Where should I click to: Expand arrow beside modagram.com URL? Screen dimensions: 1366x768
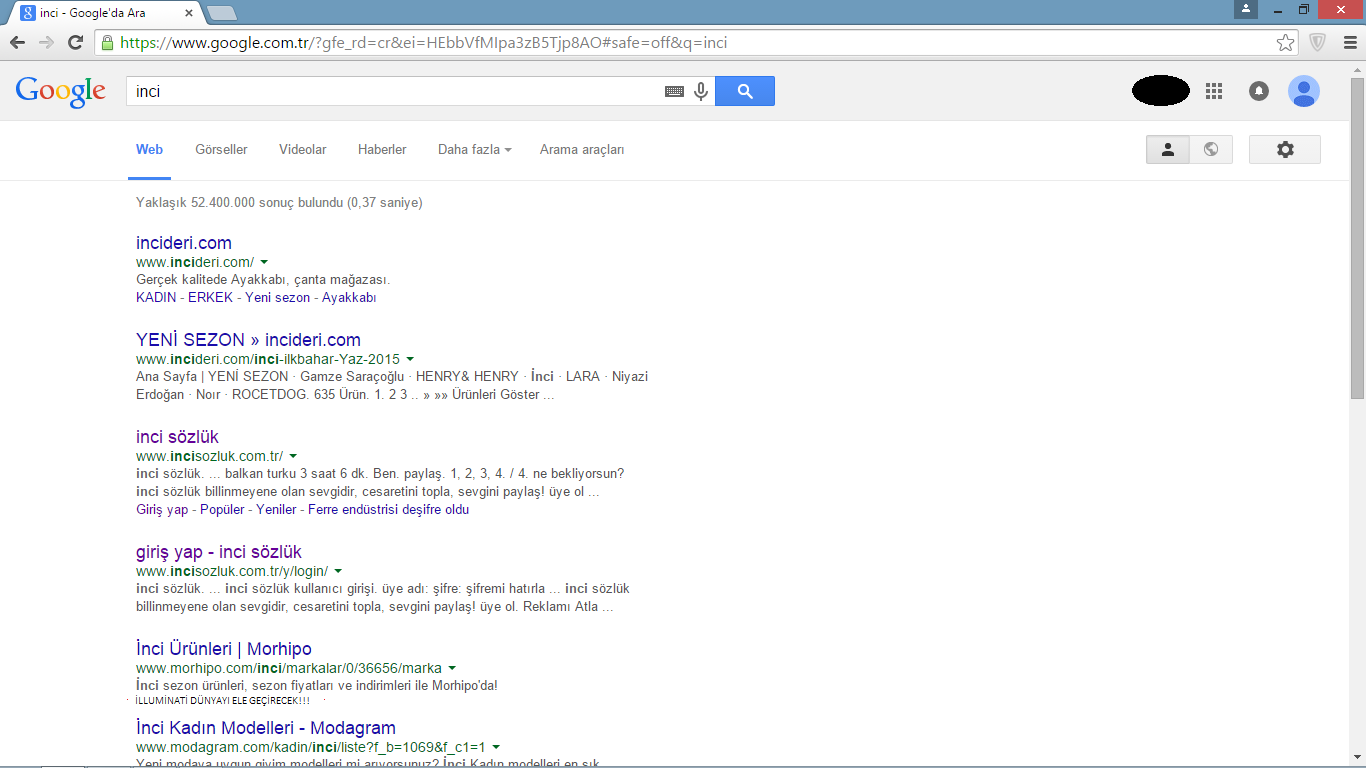coord(496,747)
